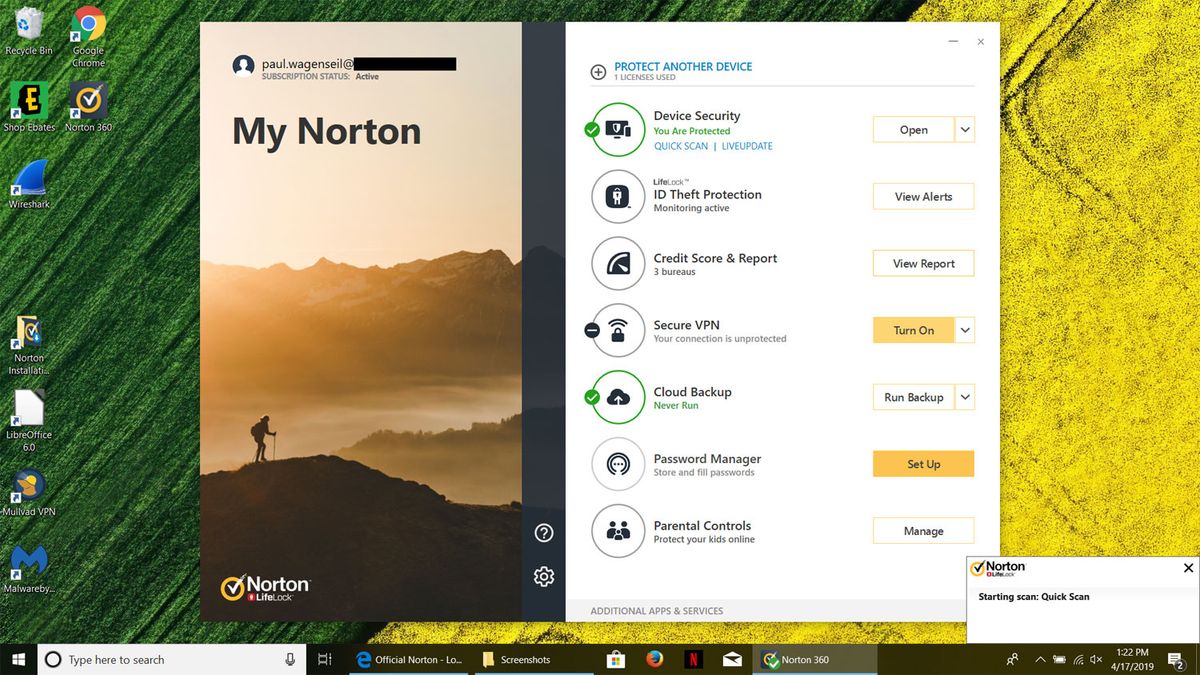Select Mullvad VPN desktop icon
The image size is (1200, 675).
point(29,493)
